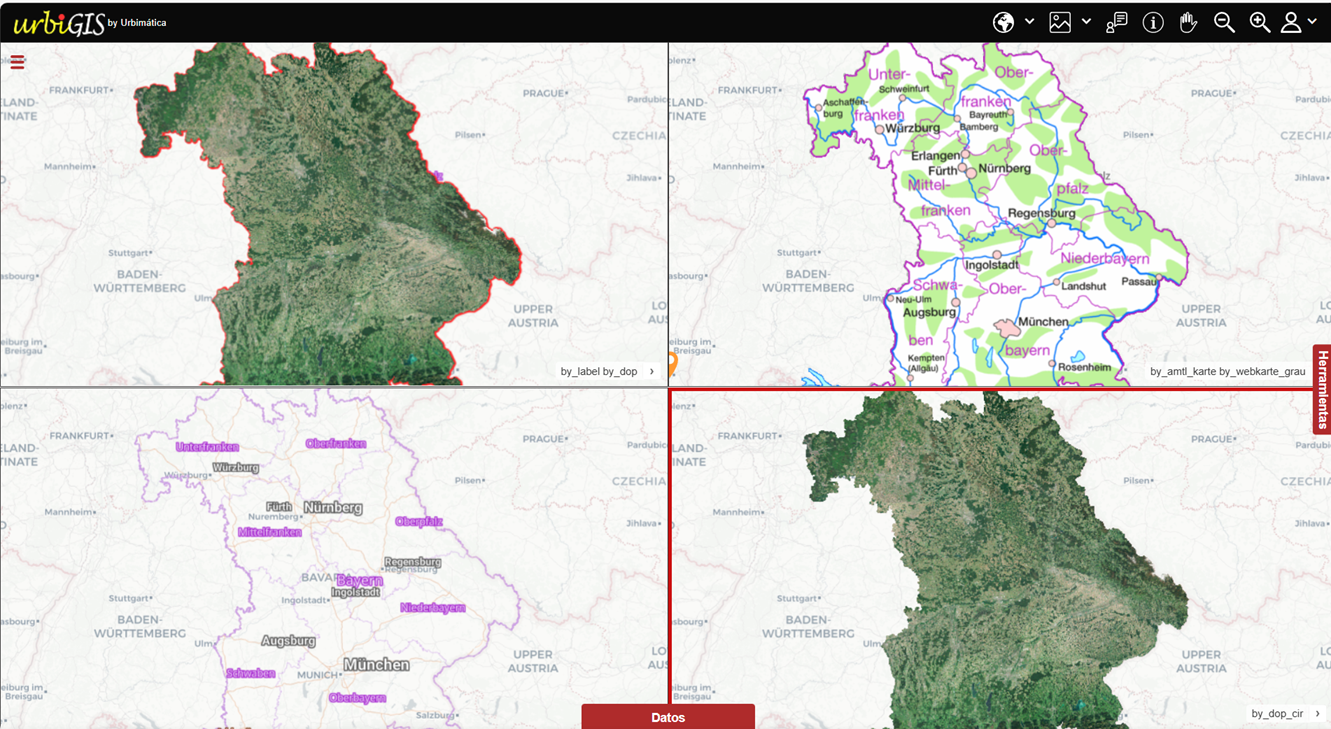Open the Herramientas side tab
Viewport: 1331px width, 729px height.
point(1322,390)
